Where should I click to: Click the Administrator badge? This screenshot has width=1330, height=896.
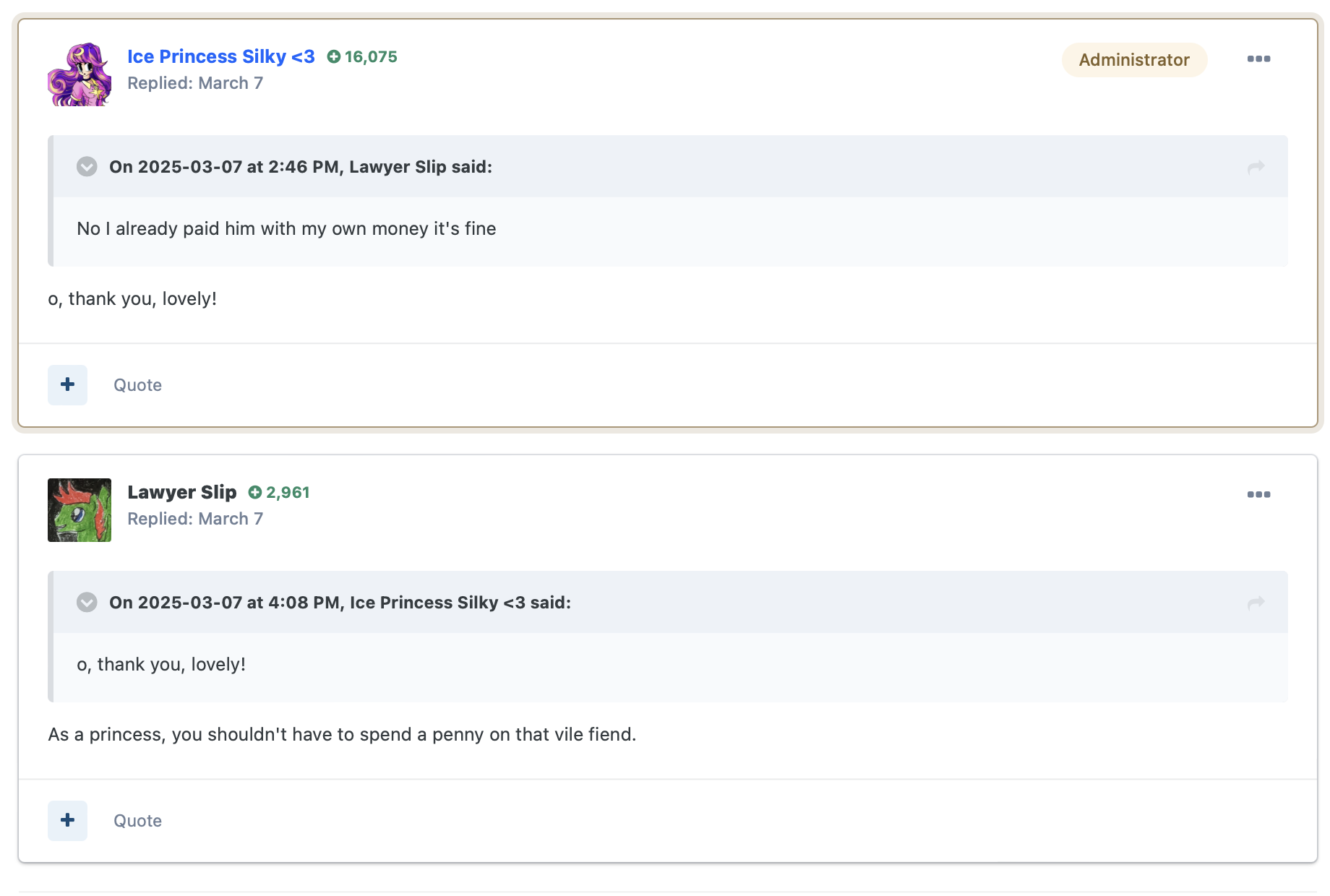pos(1134,60)
